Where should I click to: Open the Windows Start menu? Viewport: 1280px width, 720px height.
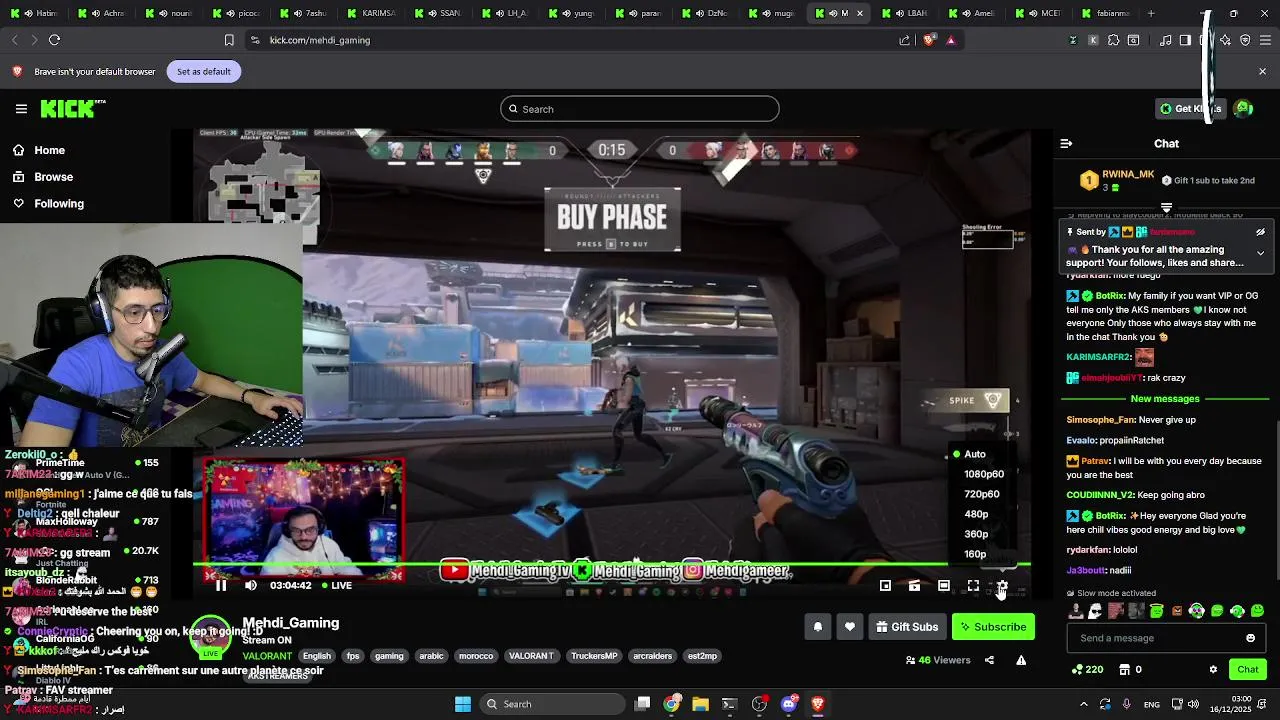pos(463,704)
